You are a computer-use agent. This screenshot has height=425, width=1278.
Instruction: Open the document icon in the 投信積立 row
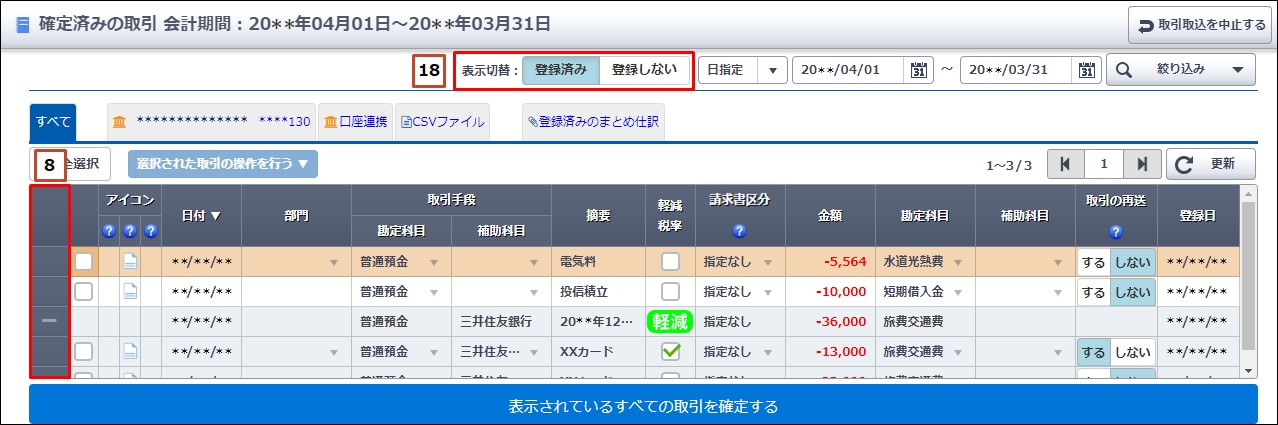click(130, 292)
